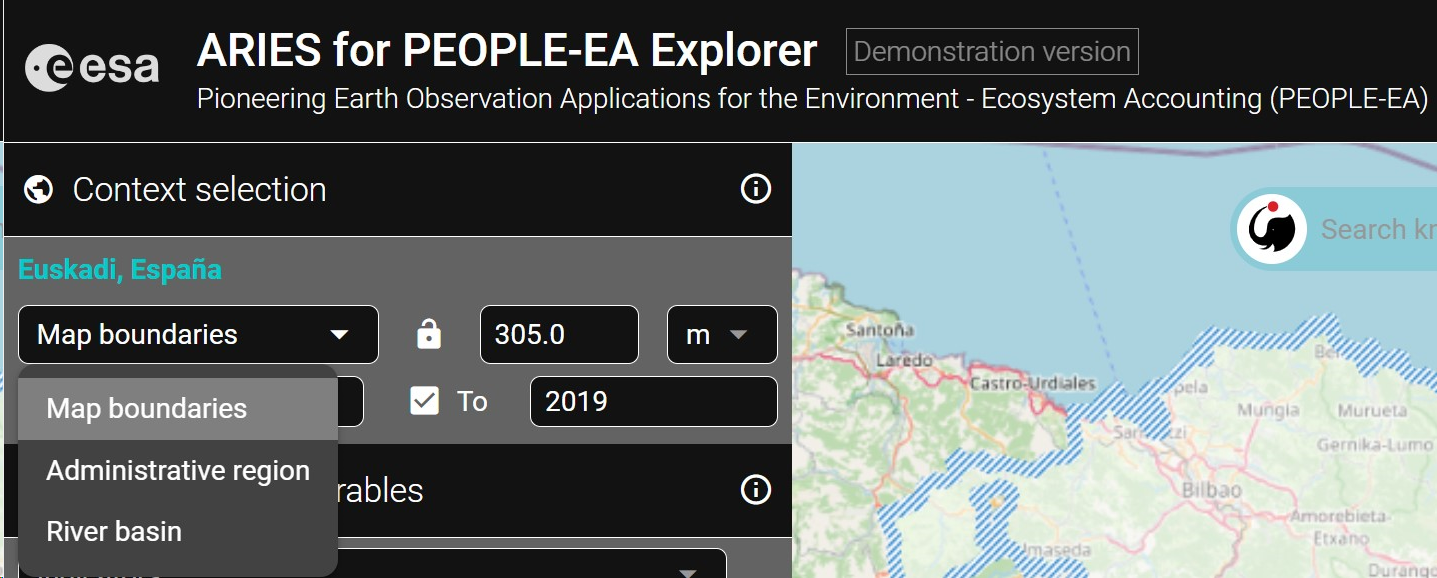Select Map boundaries from the list
Image resolution: width=1437 pixels, height=578 pixels.
[x=178, y=409]
